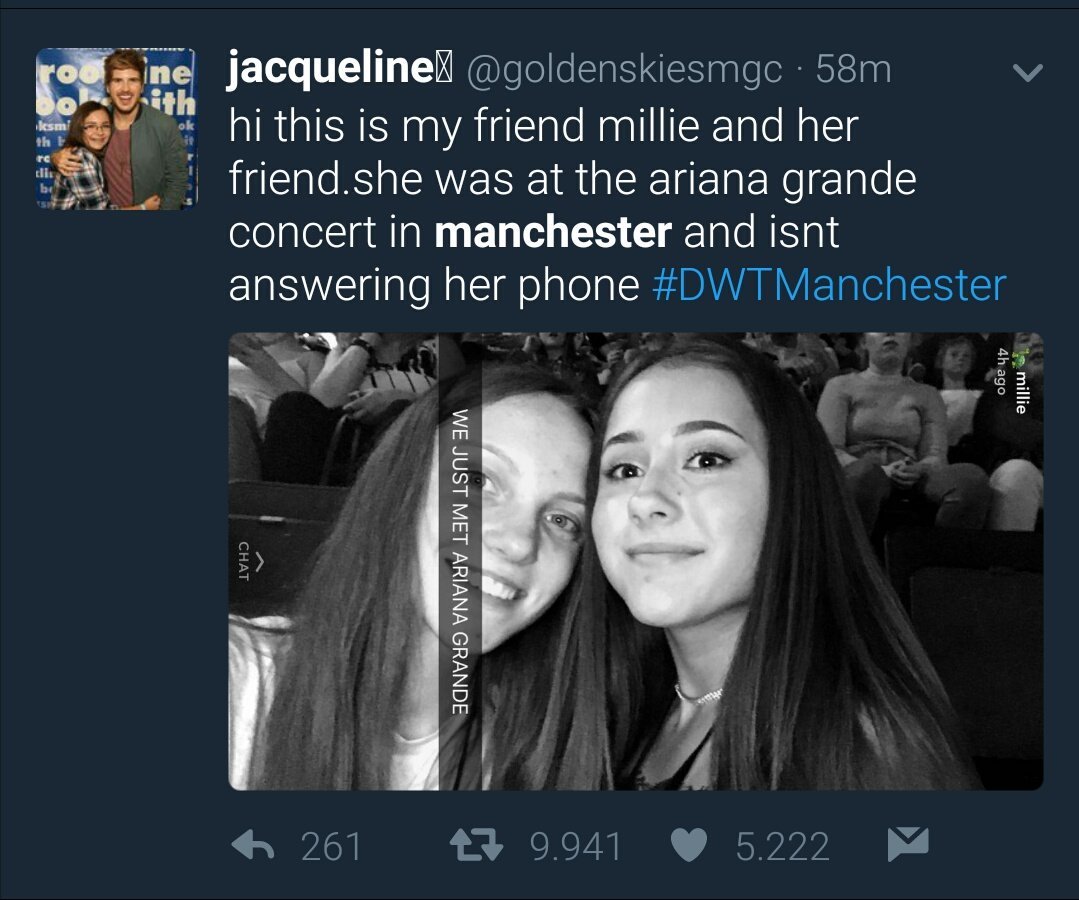The height and width of the screenshot is (900, 1079).
Task: View the 9.941 retweets count
Action: 576,846
